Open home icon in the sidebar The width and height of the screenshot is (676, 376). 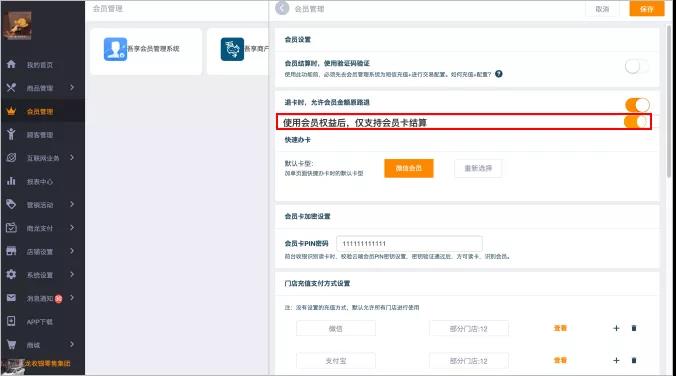[x=11, y=64]
